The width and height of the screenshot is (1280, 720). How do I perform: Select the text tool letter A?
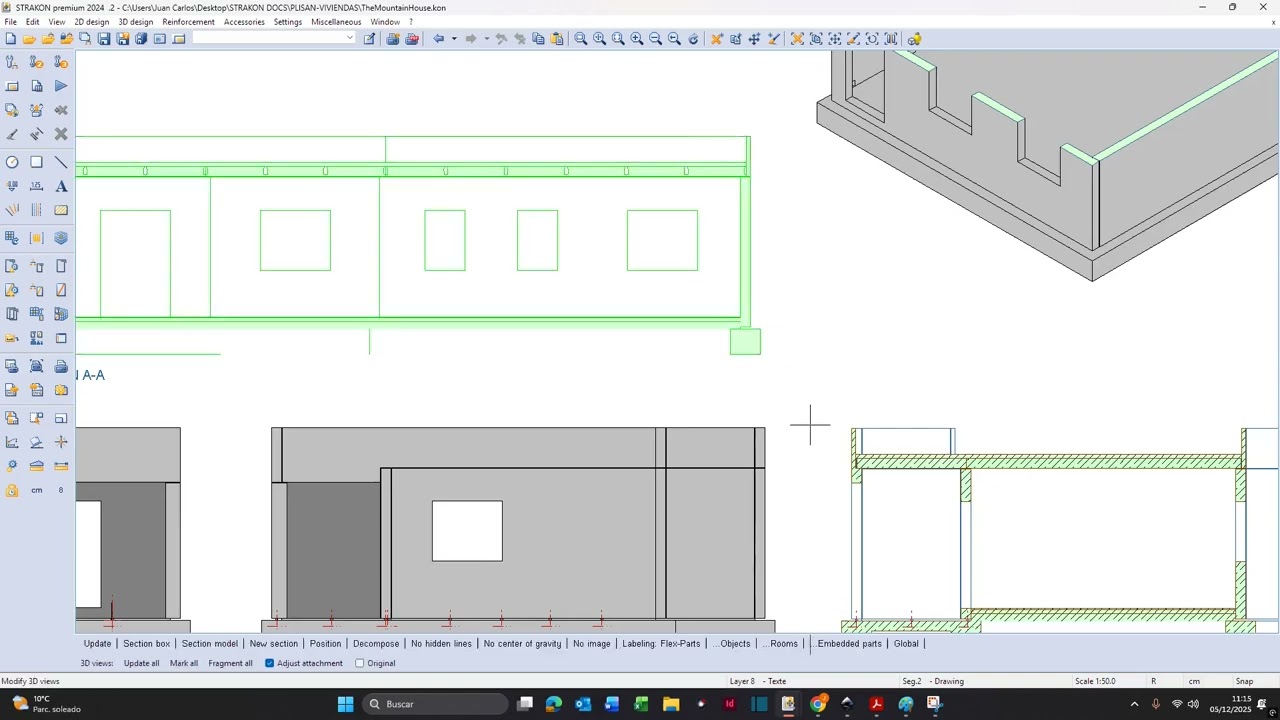point(61,186)
